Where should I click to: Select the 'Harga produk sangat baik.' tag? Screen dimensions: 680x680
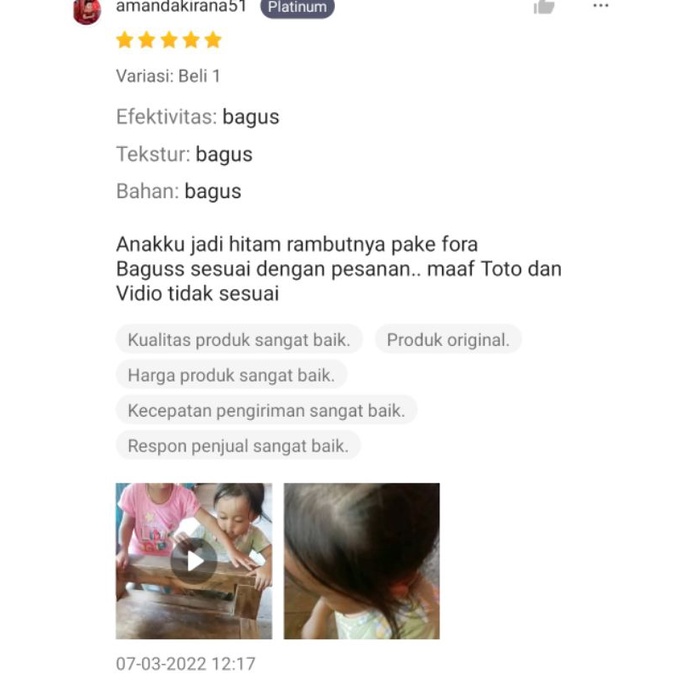point(231,375)
